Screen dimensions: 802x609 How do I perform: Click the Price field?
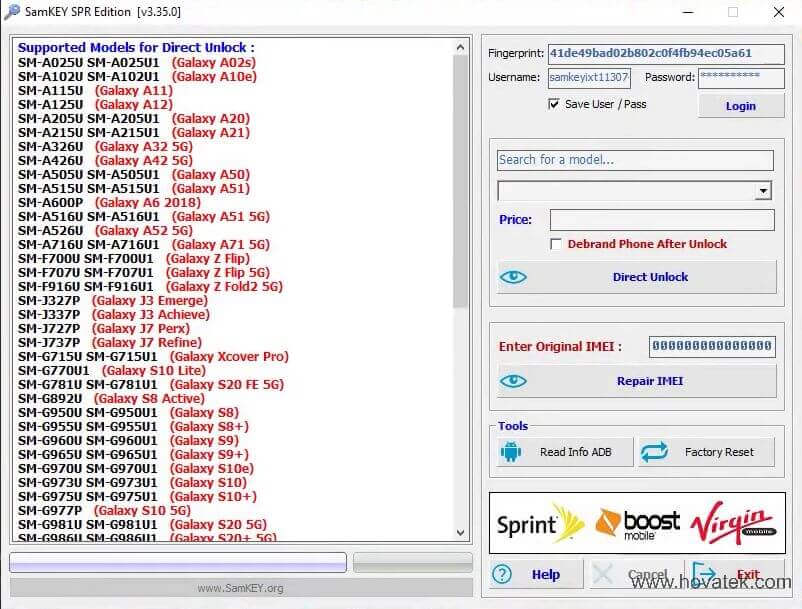coord(662,220)
